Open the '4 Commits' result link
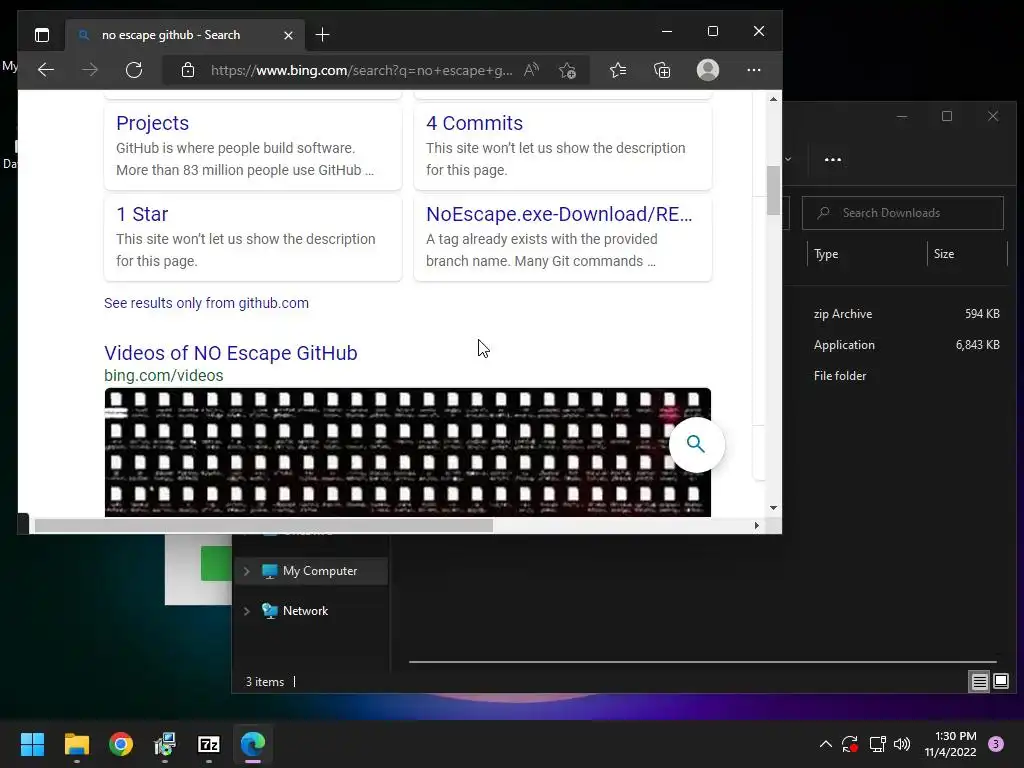 click(x=474, y=123)
